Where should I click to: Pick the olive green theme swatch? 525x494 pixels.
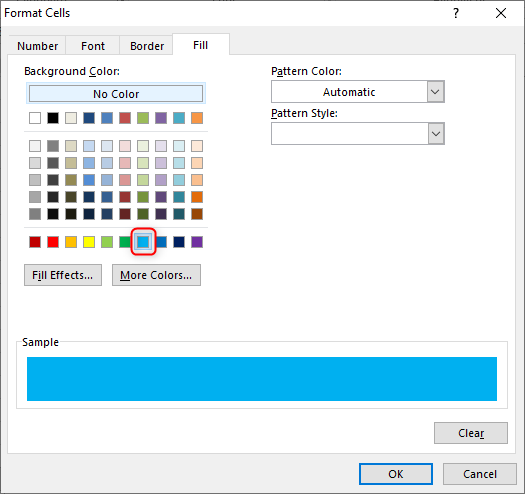143,118
